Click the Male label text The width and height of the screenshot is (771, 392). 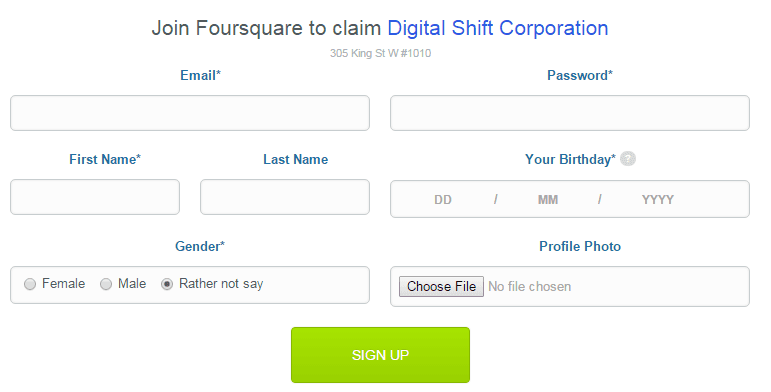132,284
